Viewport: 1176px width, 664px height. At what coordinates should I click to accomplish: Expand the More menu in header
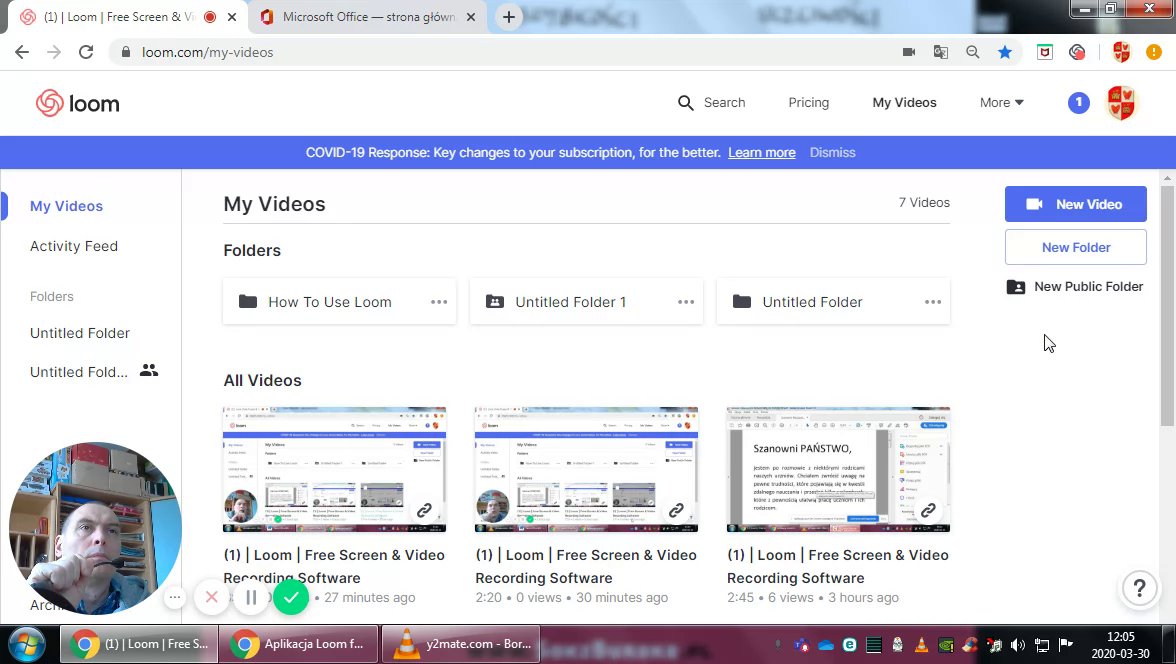click(x=1001, y=103)
